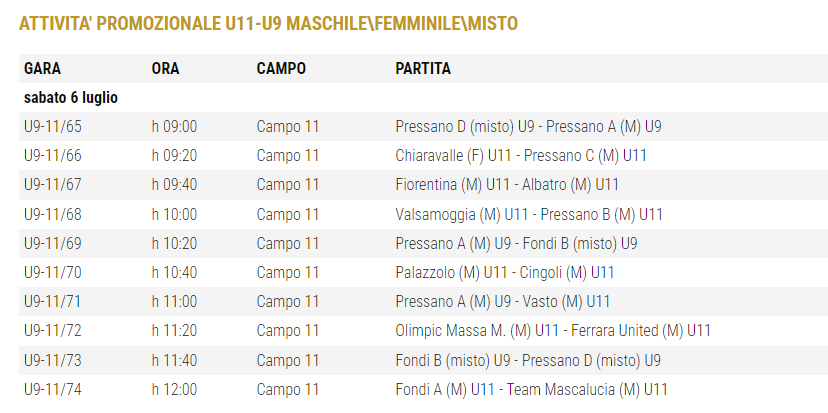Select match code U9-11/66
The image size is (828, 413).
point(53,156)
